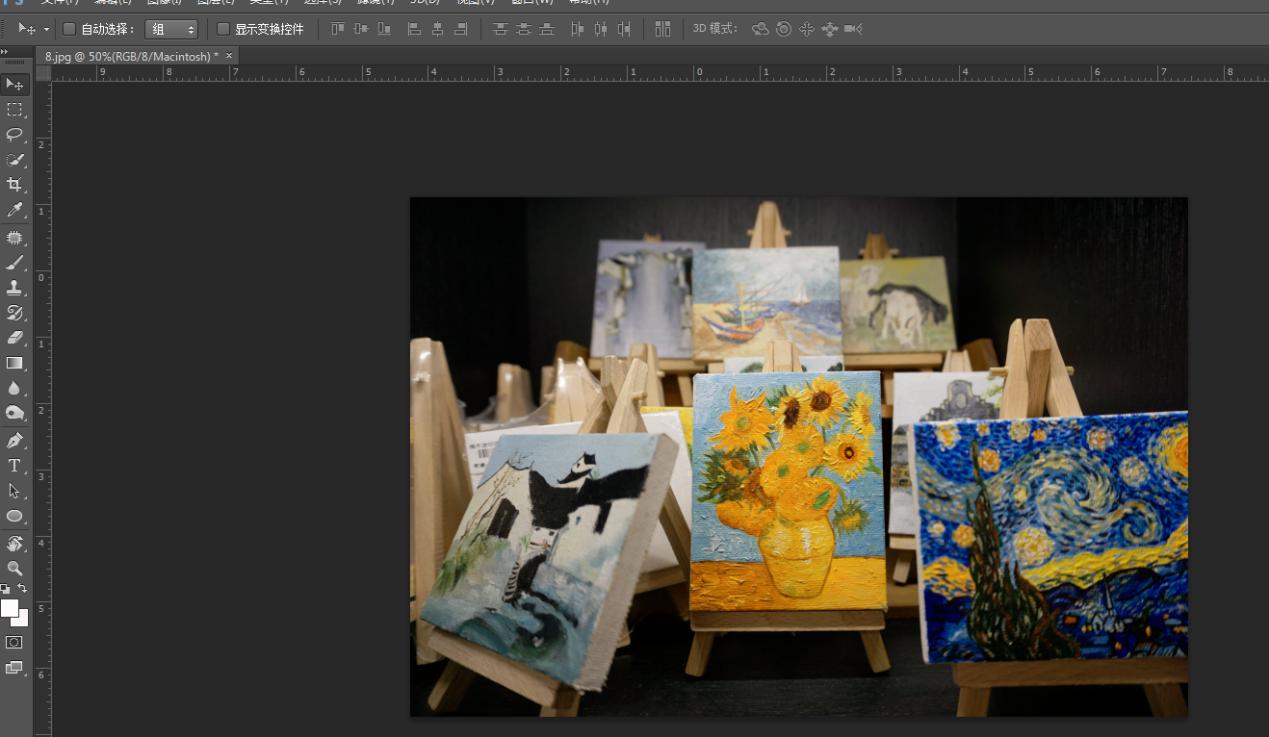Open the 组 auto-select dropdown
Screen dimensions: 1269x737
[171, 29]
